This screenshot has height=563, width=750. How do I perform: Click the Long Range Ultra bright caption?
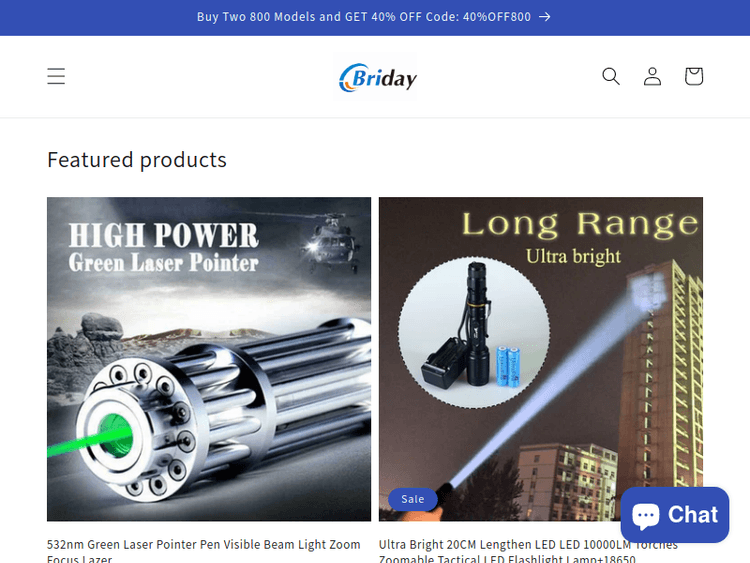(580, 238)
